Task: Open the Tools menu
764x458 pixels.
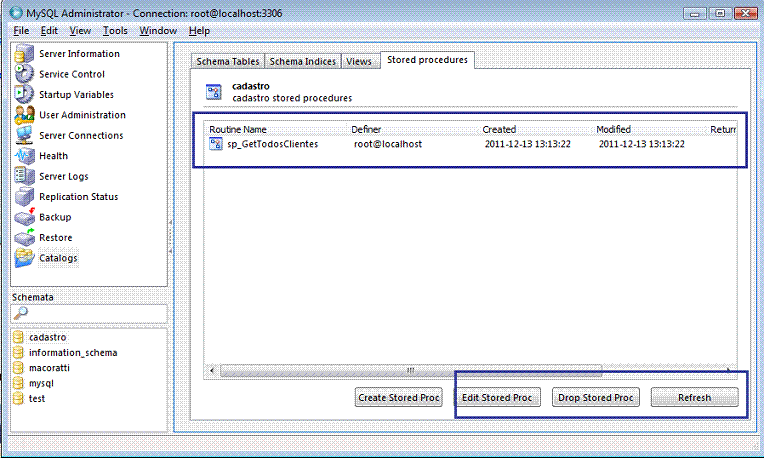Action: 115,31
